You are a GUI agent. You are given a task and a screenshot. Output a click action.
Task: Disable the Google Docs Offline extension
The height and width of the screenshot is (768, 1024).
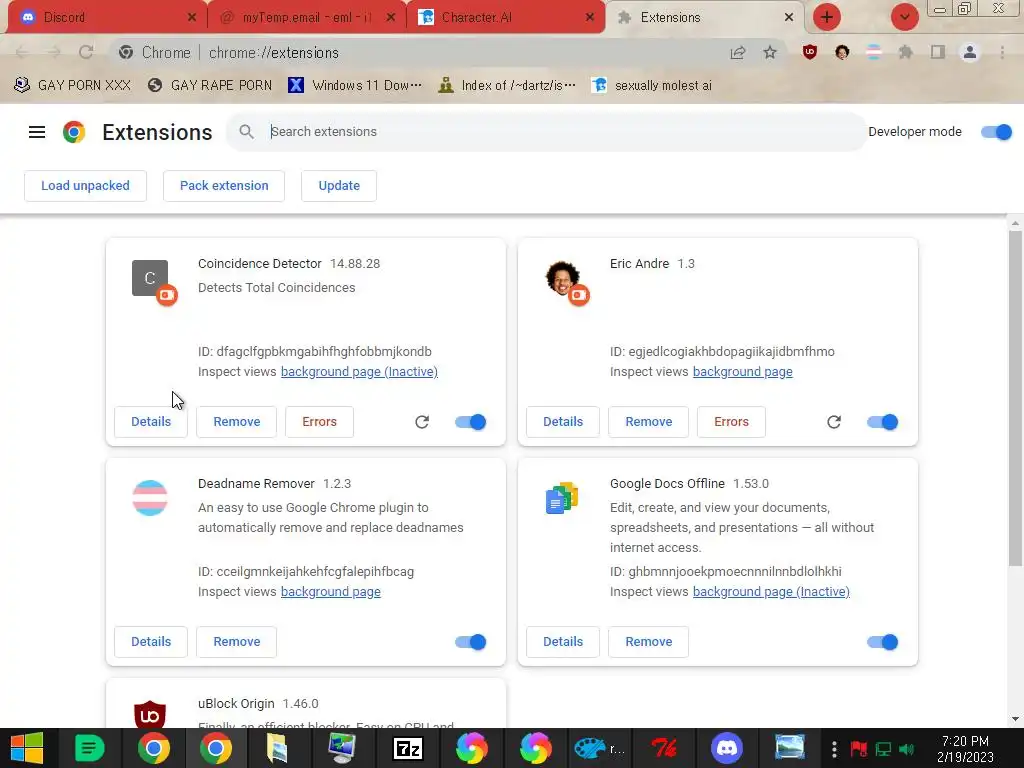883,642
